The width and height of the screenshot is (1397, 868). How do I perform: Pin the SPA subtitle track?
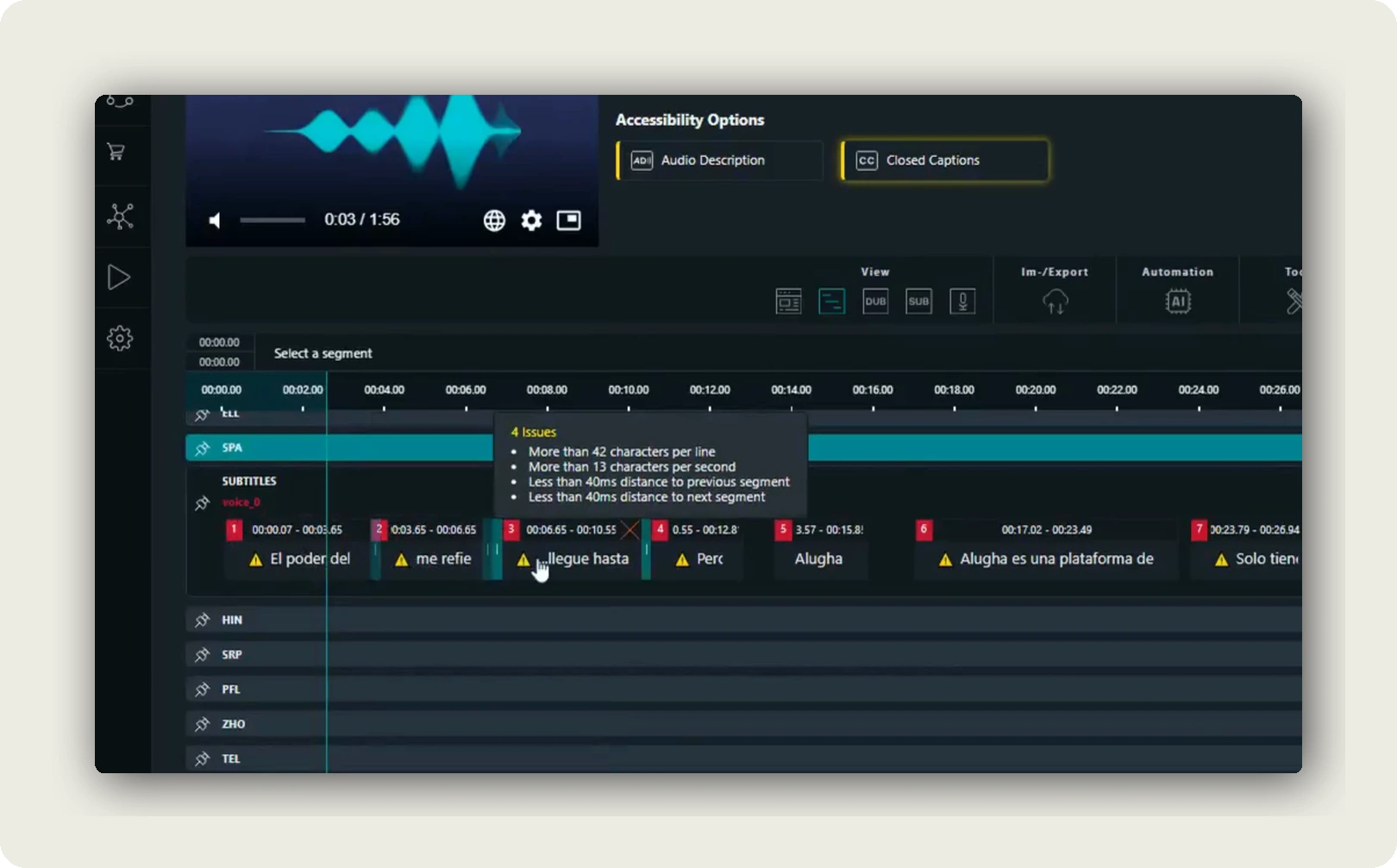(x=202, y=447)
